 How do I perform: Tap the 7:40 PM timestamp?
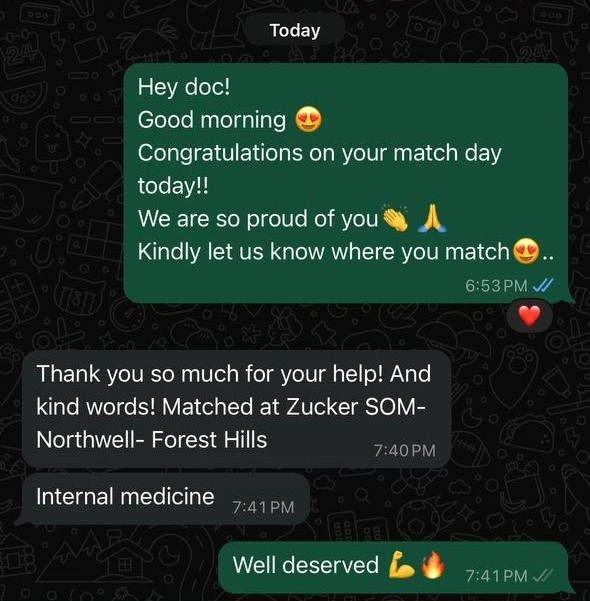pyautogui.click(x=404, y=450)
